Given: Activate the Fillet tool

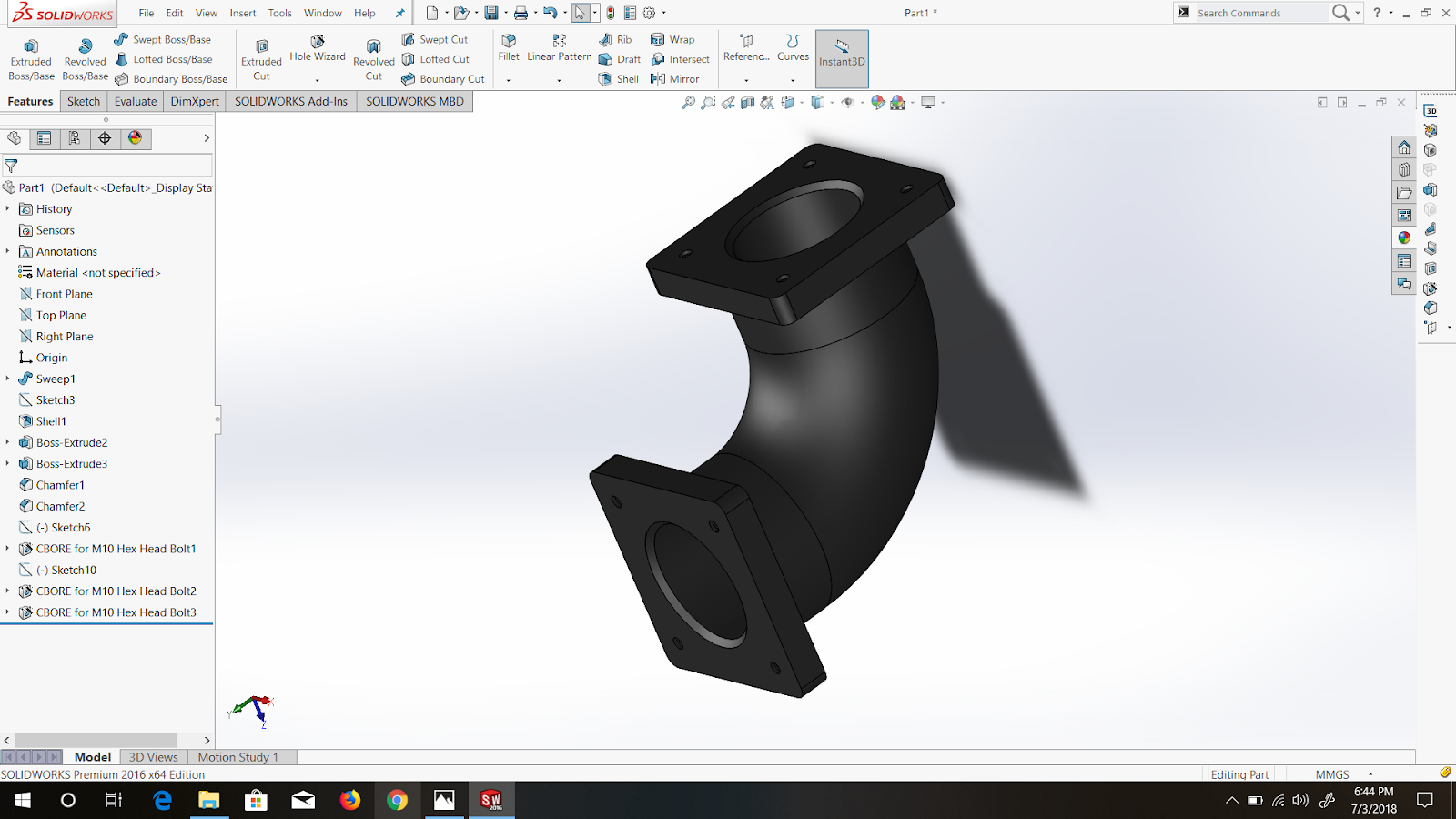Looking at the screenshot, I should (508, 53).
